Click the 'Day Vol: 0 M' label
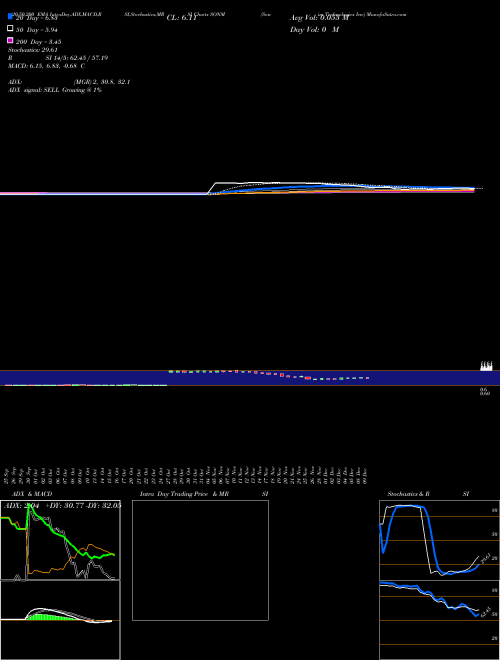Viewport: 500px width, 660px height. tap(314, 29)
